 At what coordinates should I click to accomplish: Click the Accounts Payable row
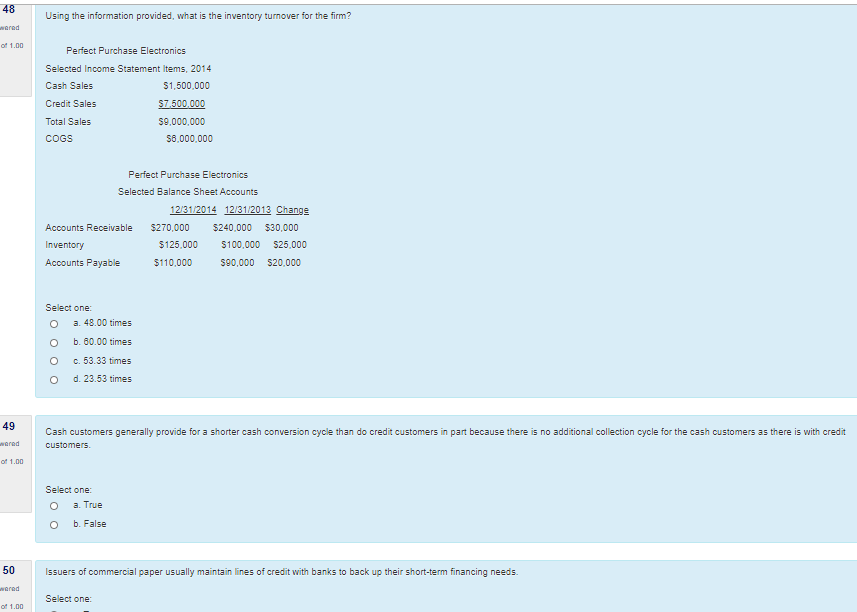pyautogui.click(x=80, y=262)
